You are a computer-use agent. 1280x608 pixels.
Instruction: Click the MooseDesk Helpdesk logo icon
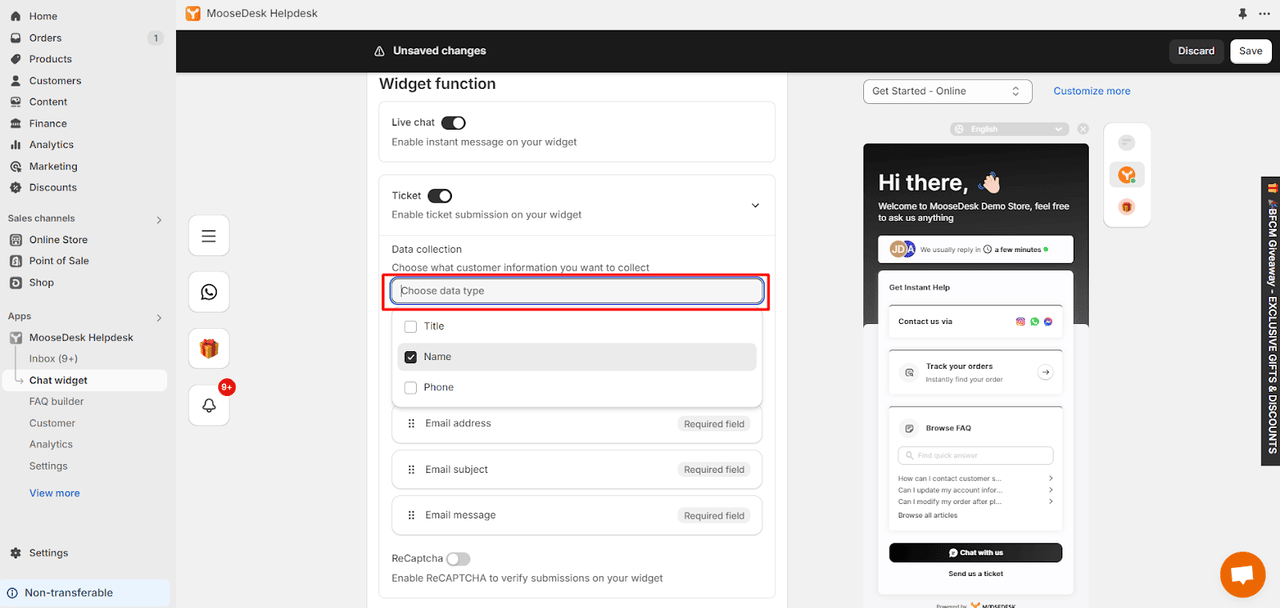point(193,14)
